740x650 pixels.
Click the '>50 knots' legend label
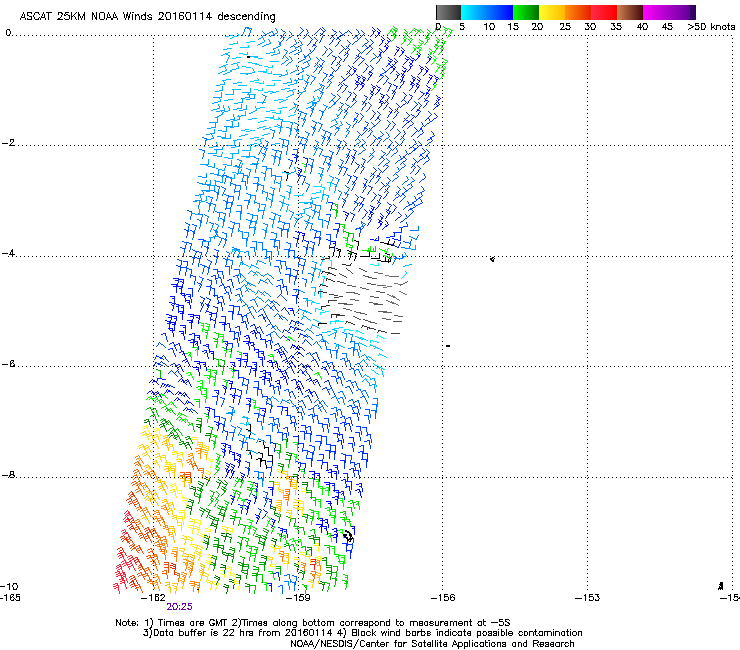[711, 26]
